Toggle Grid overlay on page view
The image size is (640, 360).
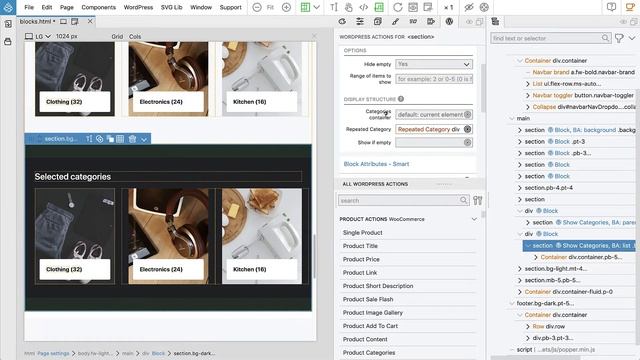pos(117,36)
